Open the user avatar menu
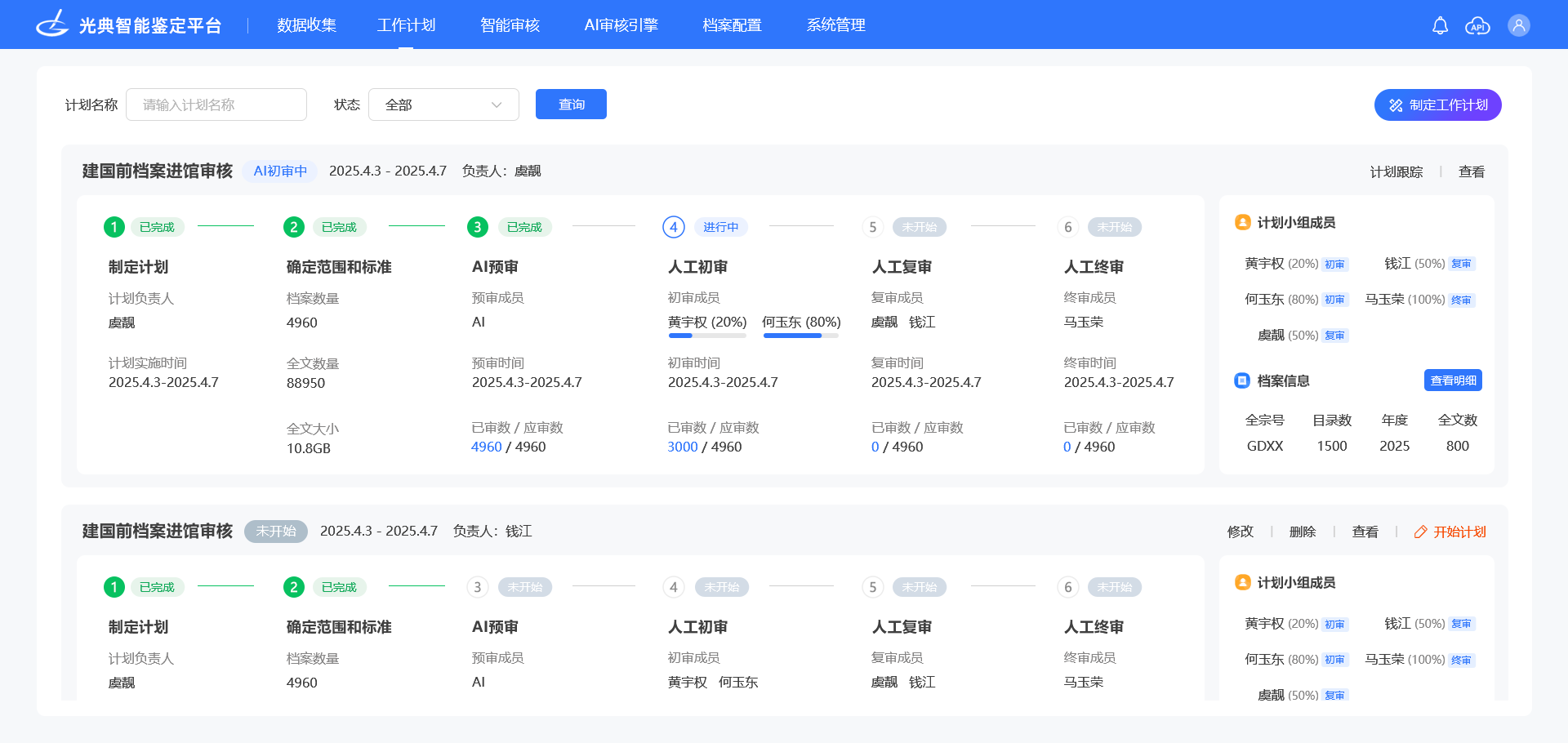Viewport: 1568px width, 743px height. point(1518,24)
